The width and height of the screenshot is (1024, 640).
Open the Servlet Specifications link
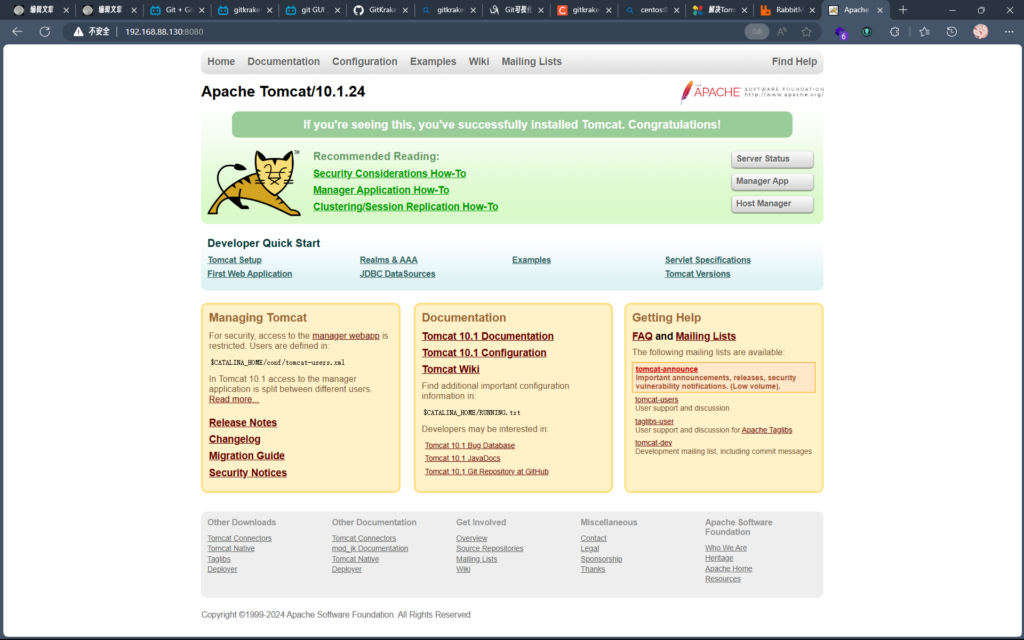(x=708, y=260)
